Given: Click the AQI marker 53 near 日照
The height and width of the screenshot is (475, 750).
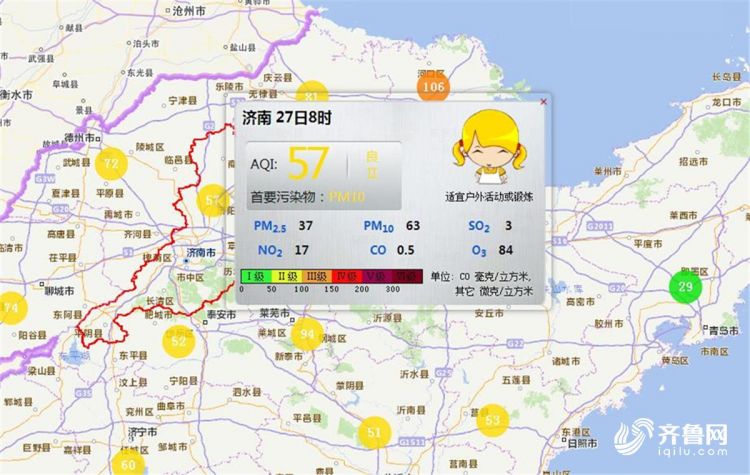Looking at the screenshot, I should 492,420.
